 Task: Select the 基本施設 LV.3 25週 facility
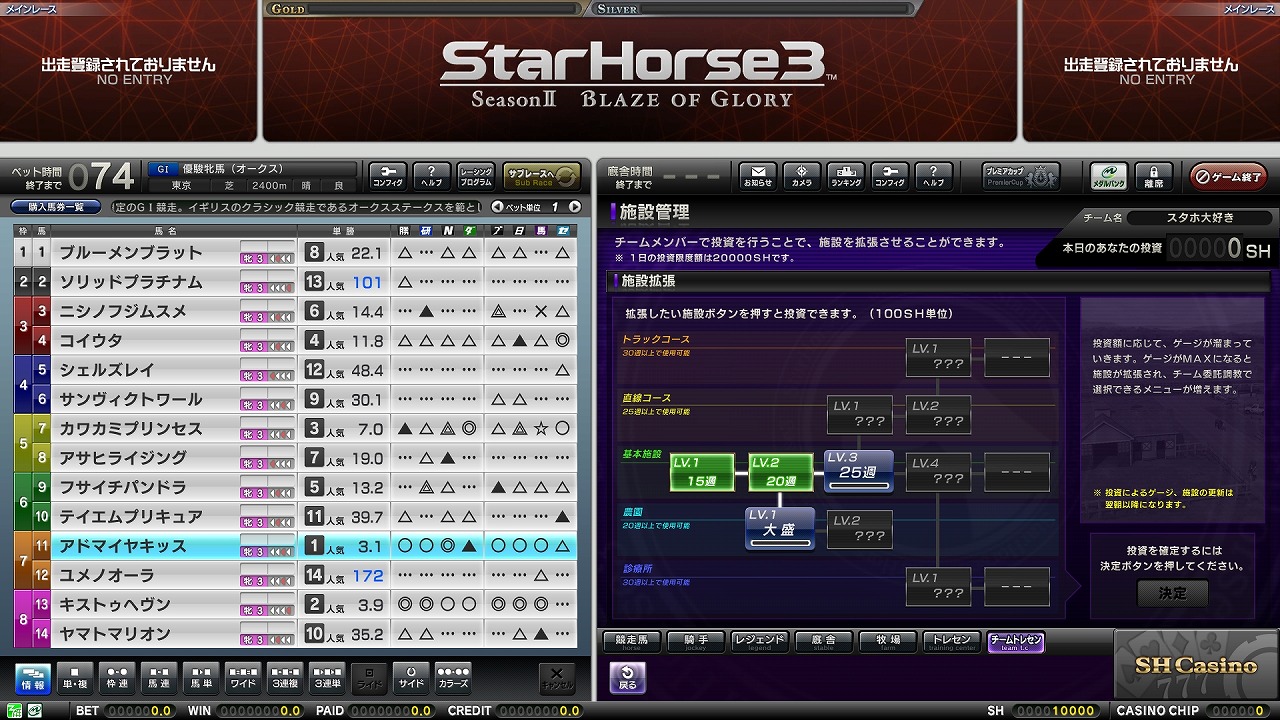[859, 470]
